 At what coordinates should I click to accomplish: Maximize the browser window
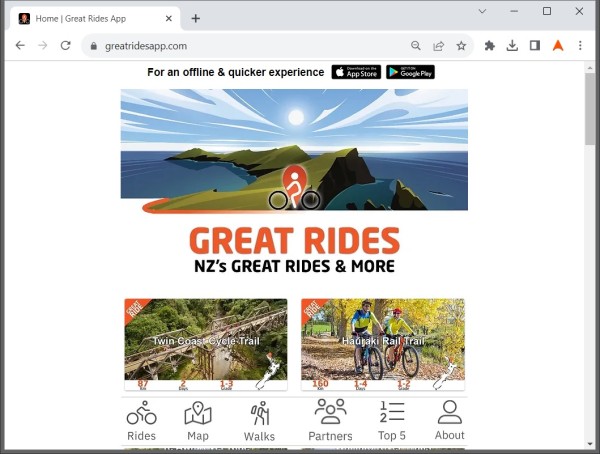pos(547,11)
